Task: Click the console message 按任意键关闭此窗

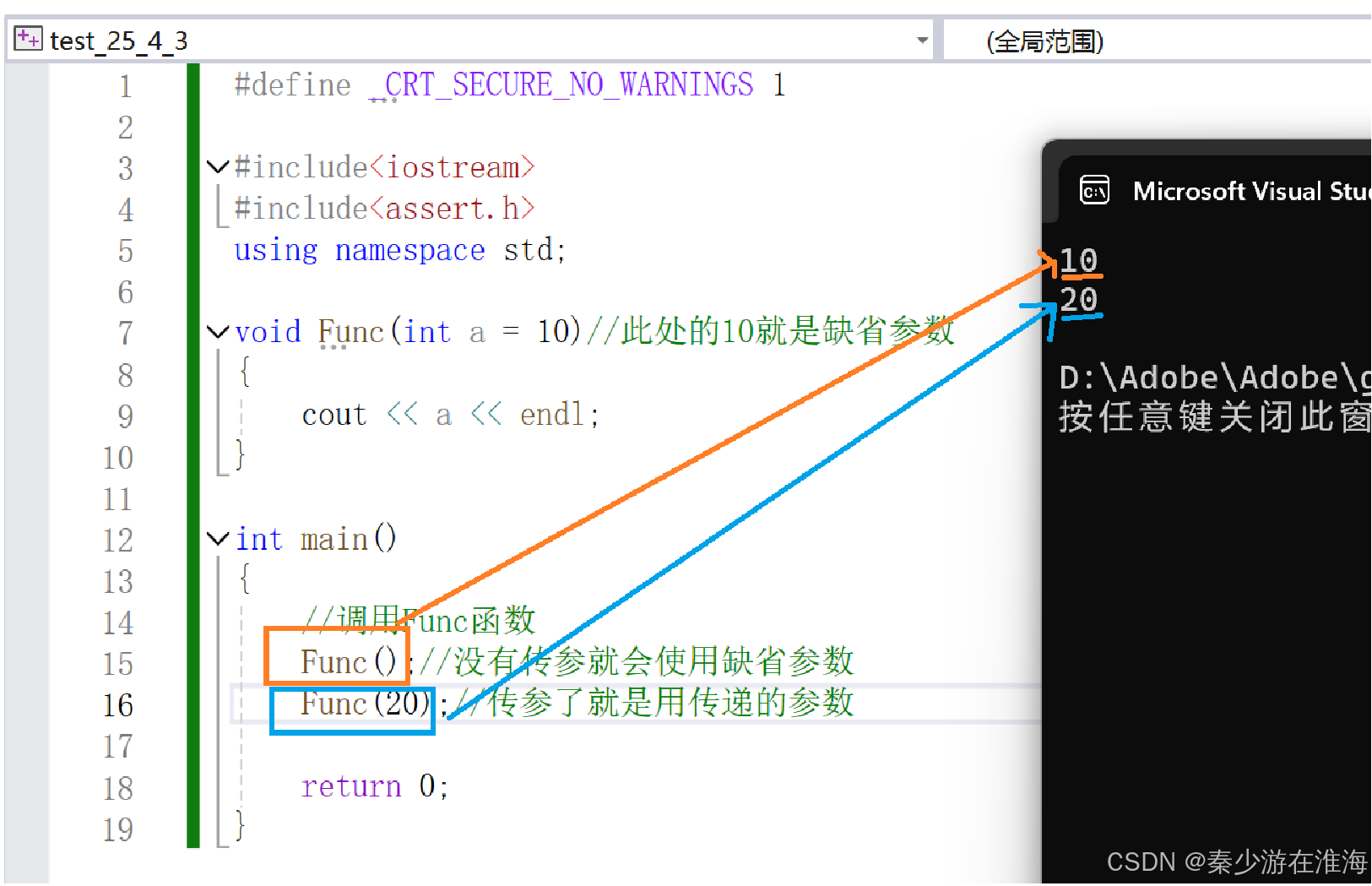Action: pos(1214,417)
